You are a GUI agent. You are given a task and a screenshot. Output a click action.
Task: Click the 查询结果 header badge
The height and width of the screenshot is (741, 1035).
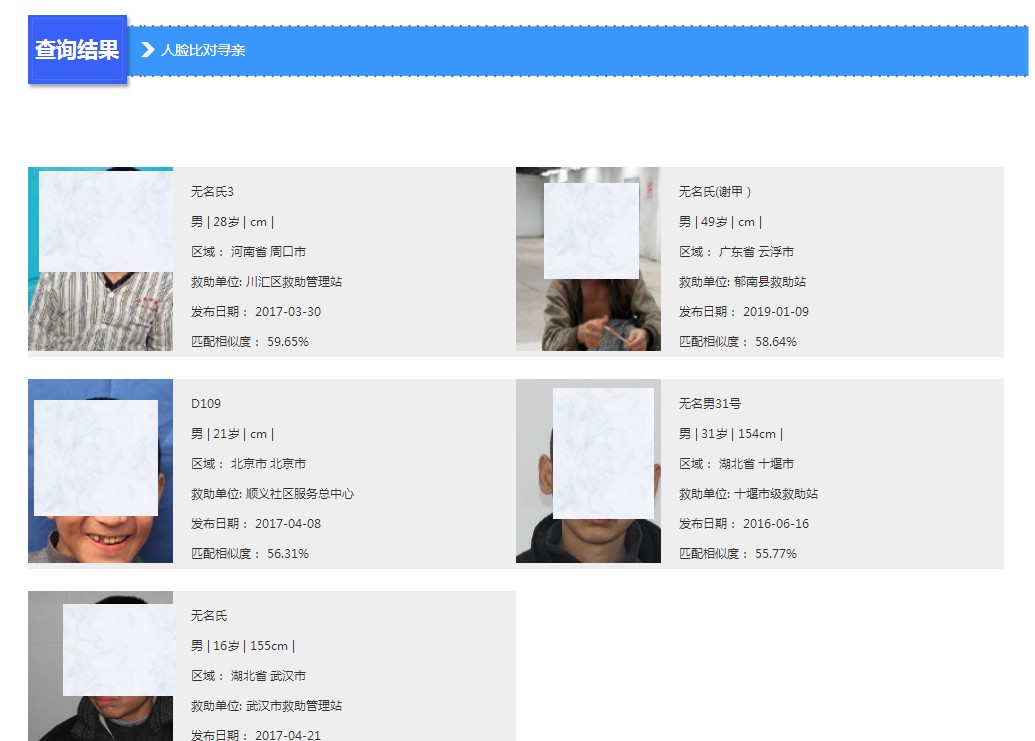(77, 50)
